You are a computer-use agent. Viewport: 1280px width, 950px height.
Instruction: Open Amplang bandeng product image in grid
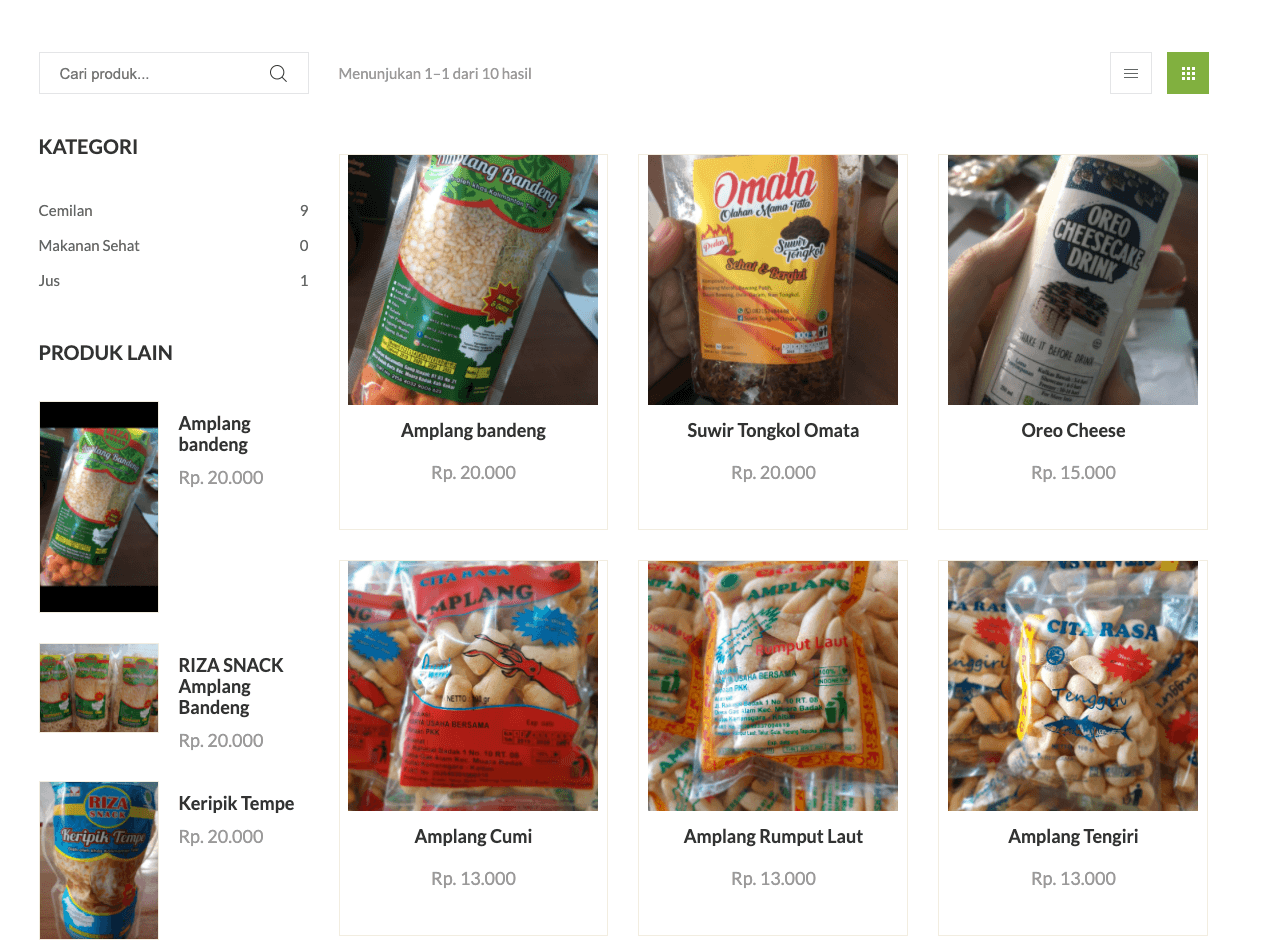[x=473, y=280]
